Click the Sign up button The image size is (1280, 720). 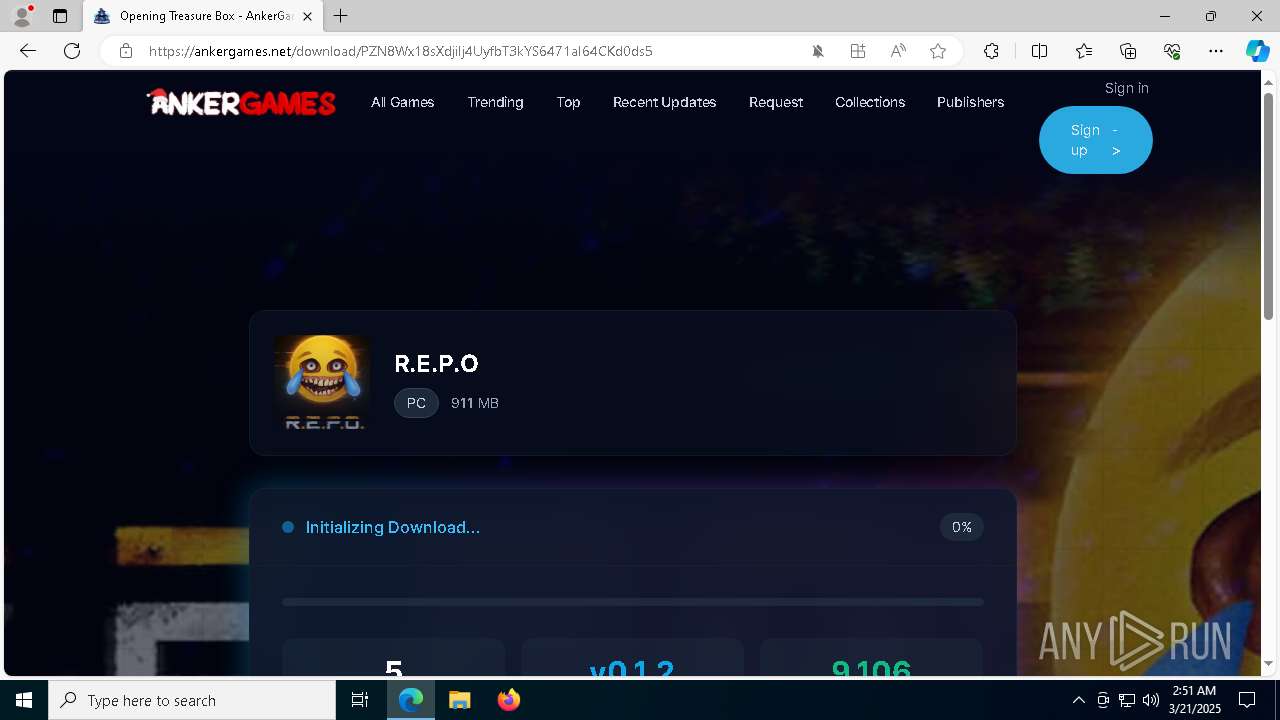click(x=1096, y=140)
